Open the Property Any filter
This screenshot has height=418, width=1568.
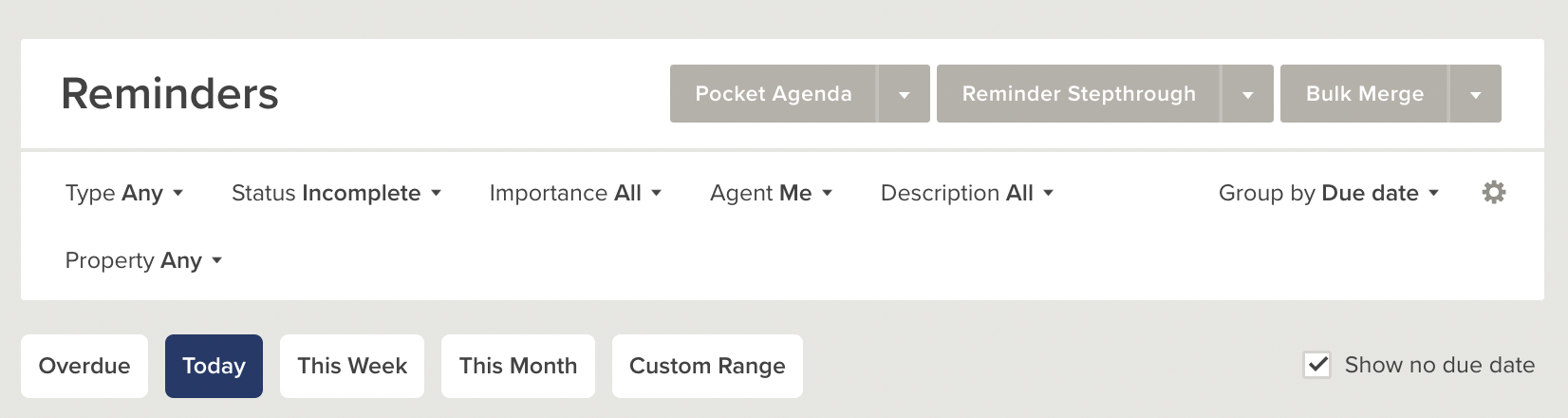tap(143, 260)
